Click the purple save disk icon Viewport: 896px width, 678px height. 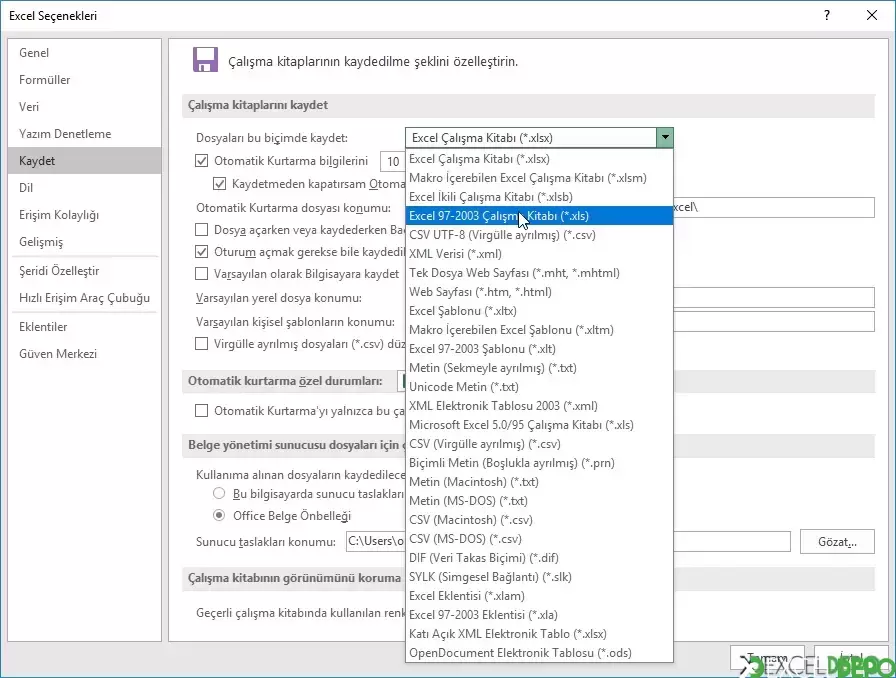[x=205, y=60]
